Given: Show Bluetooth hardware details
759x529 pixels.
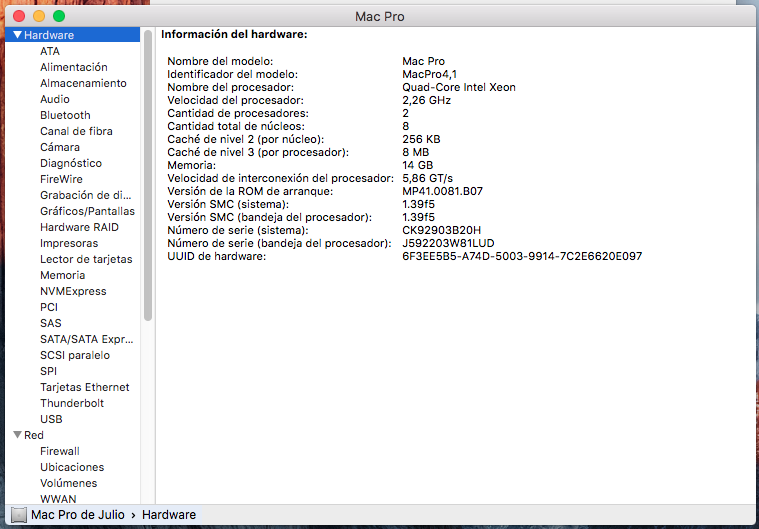Looking at the screenshot, I should [x=65, y=115].
